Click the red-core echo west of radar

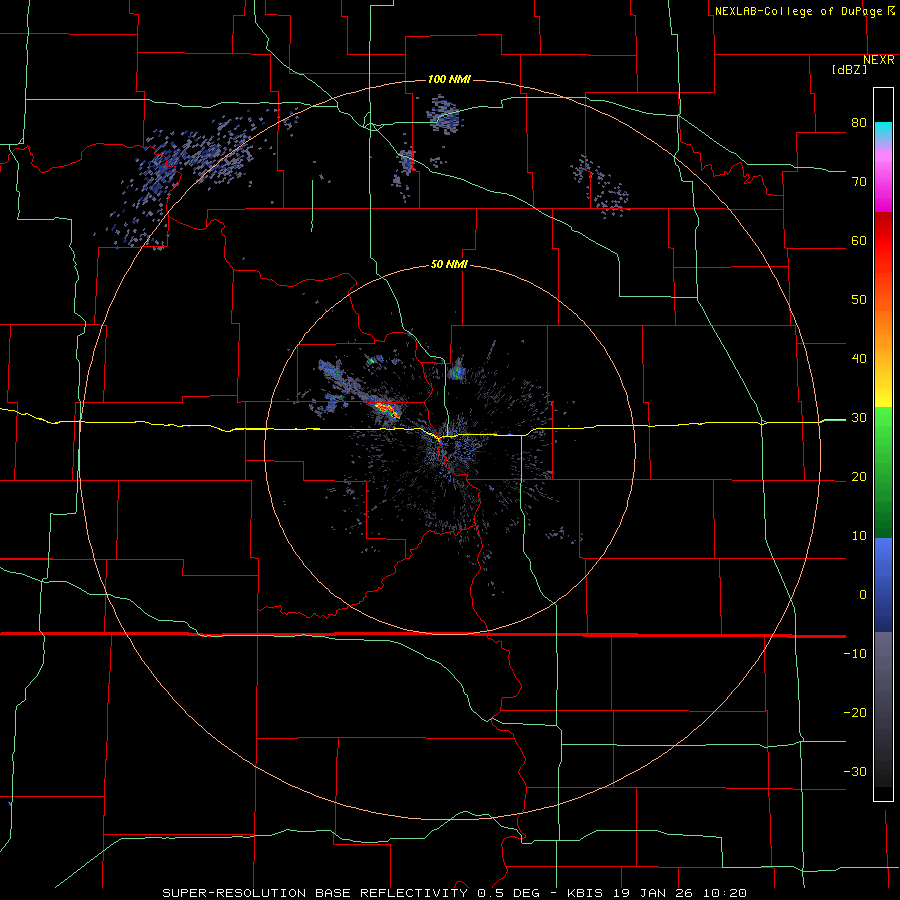click(387, 410)
